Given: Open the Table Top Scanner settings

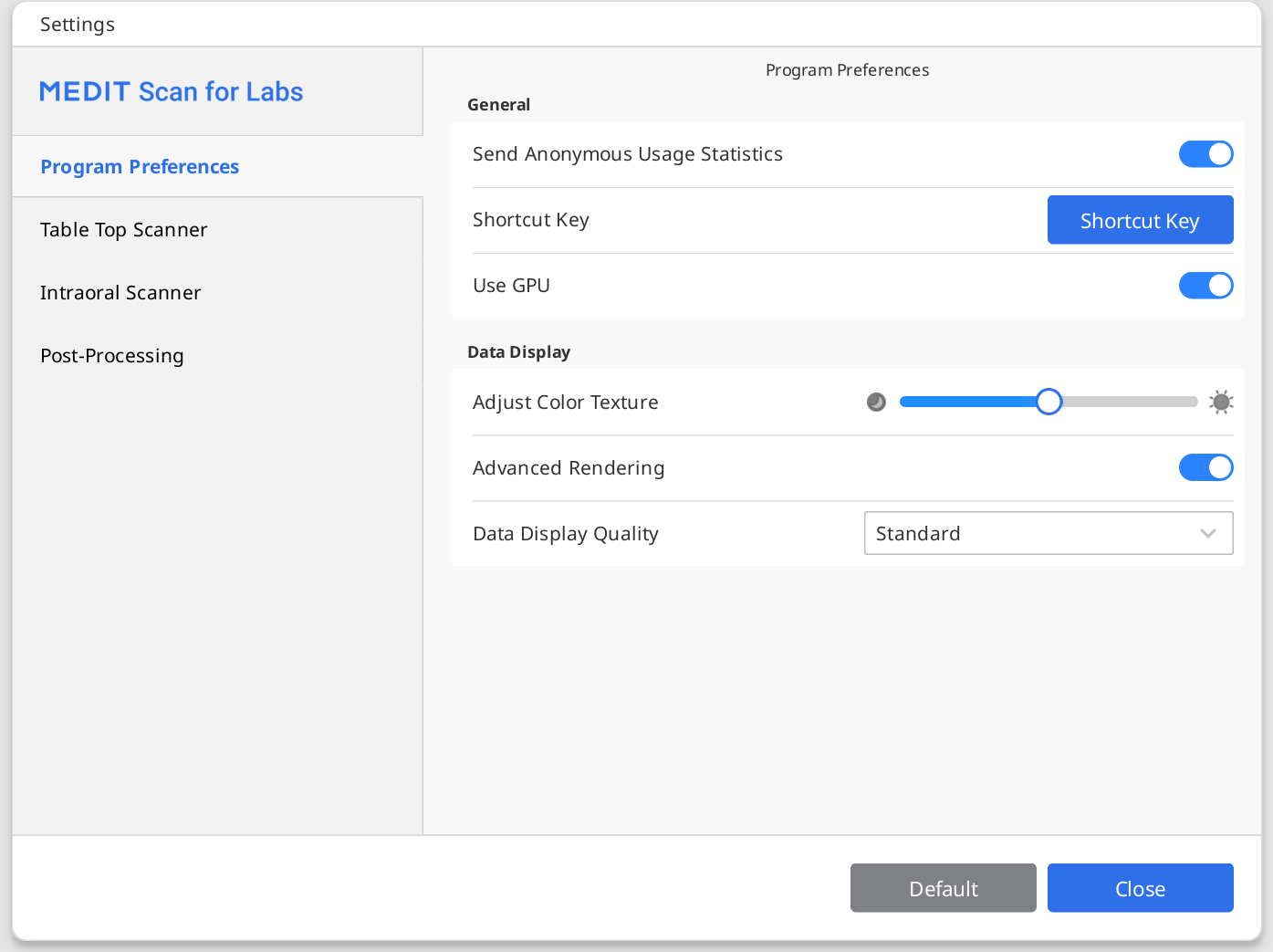Looking at the screenshot, I should (x=124, y=230).
